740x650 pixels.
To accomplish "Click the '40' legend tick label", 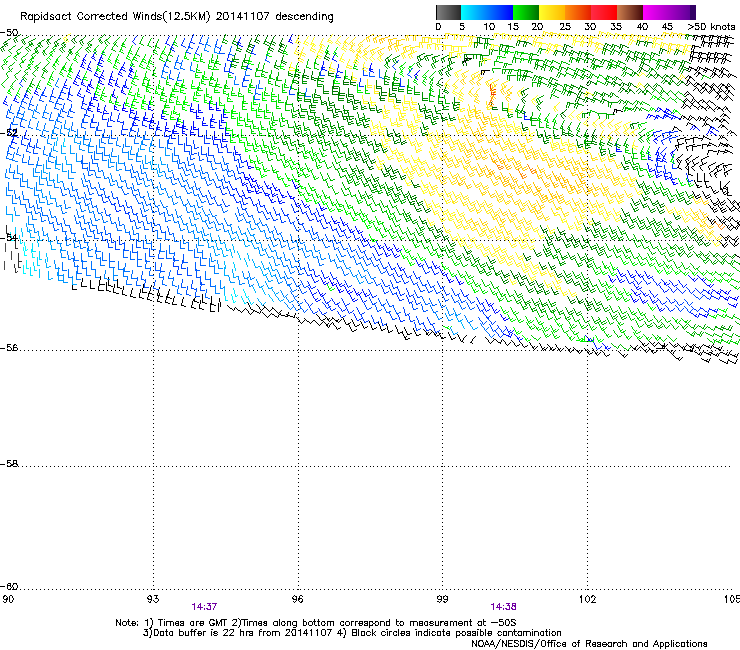I will click(642, 27).
